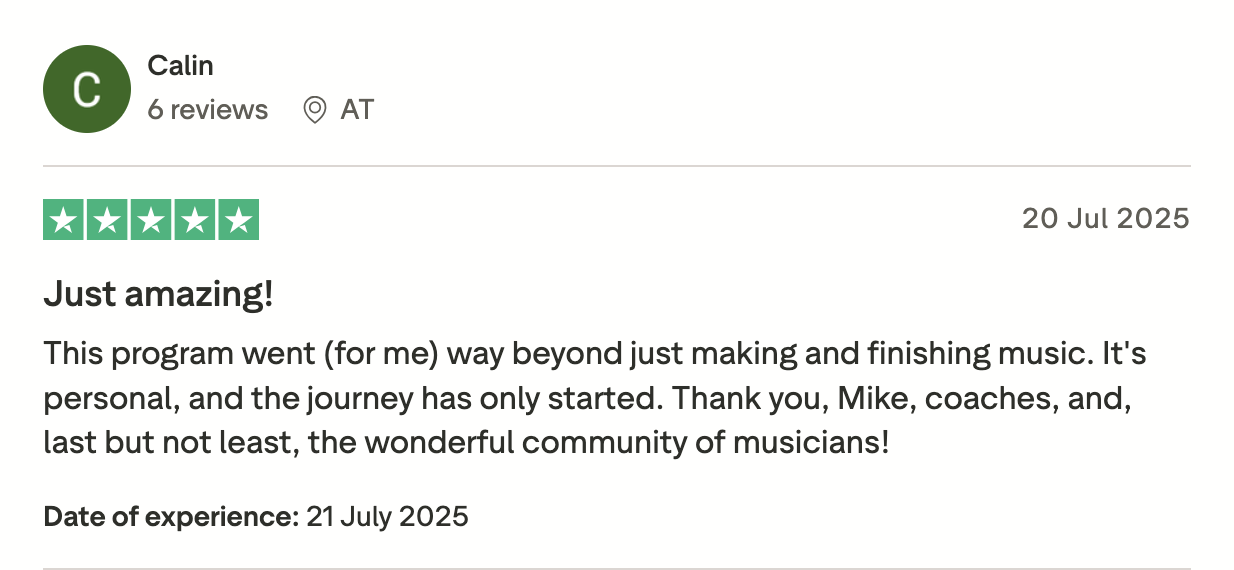Click the 20 Jul 2025 review date

point(1105,218)
